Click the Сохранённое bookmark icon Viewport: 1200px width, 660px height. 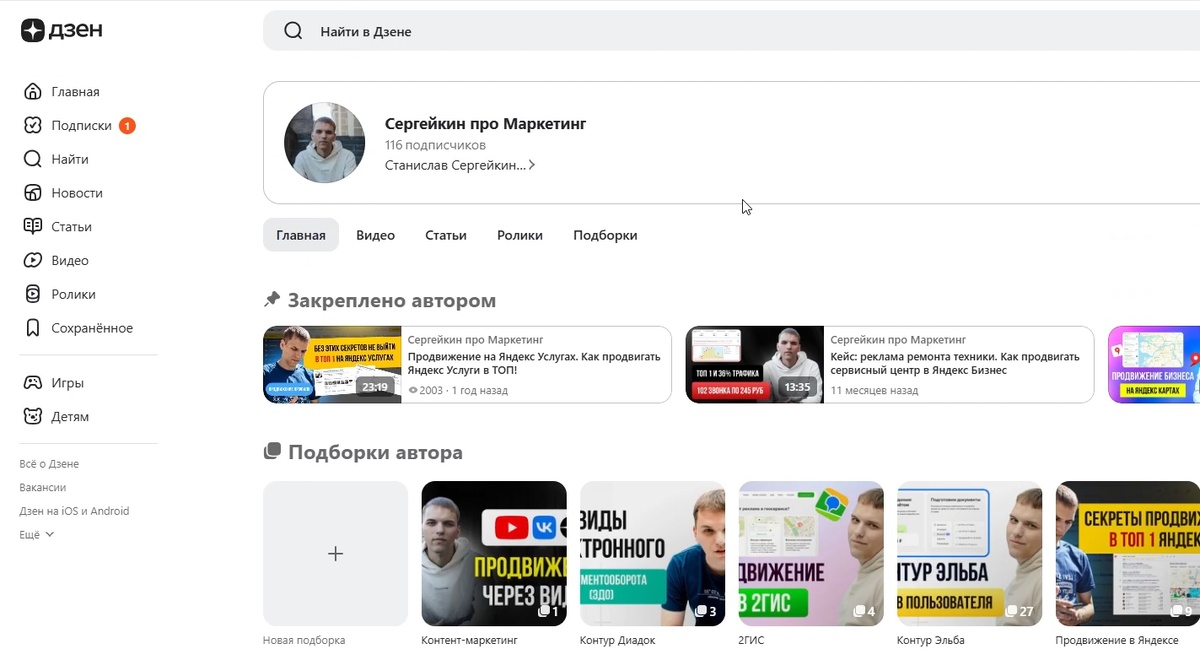point(33,328)
